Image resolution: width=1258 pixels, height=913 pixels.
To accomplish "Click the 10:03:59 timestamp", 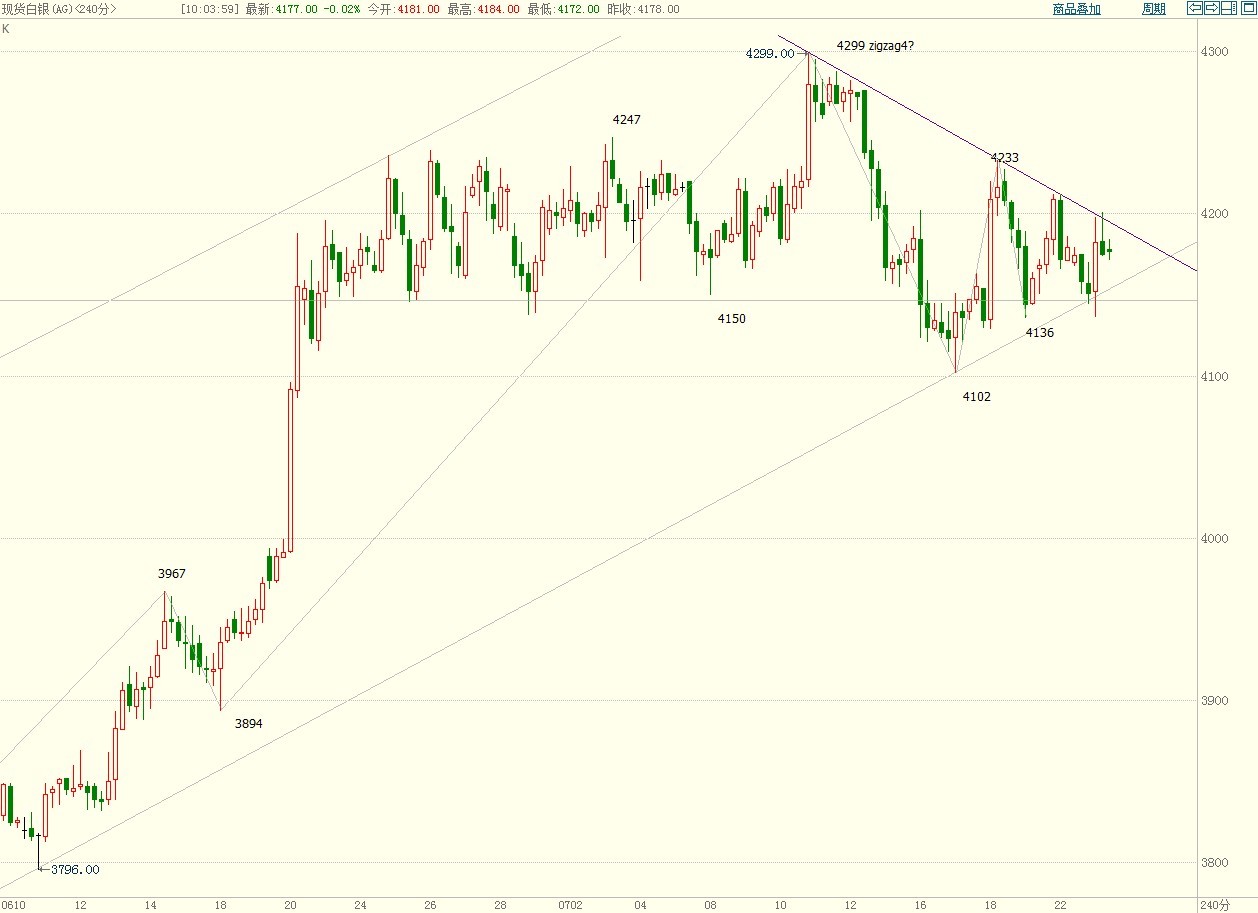I will pos(209,9).
